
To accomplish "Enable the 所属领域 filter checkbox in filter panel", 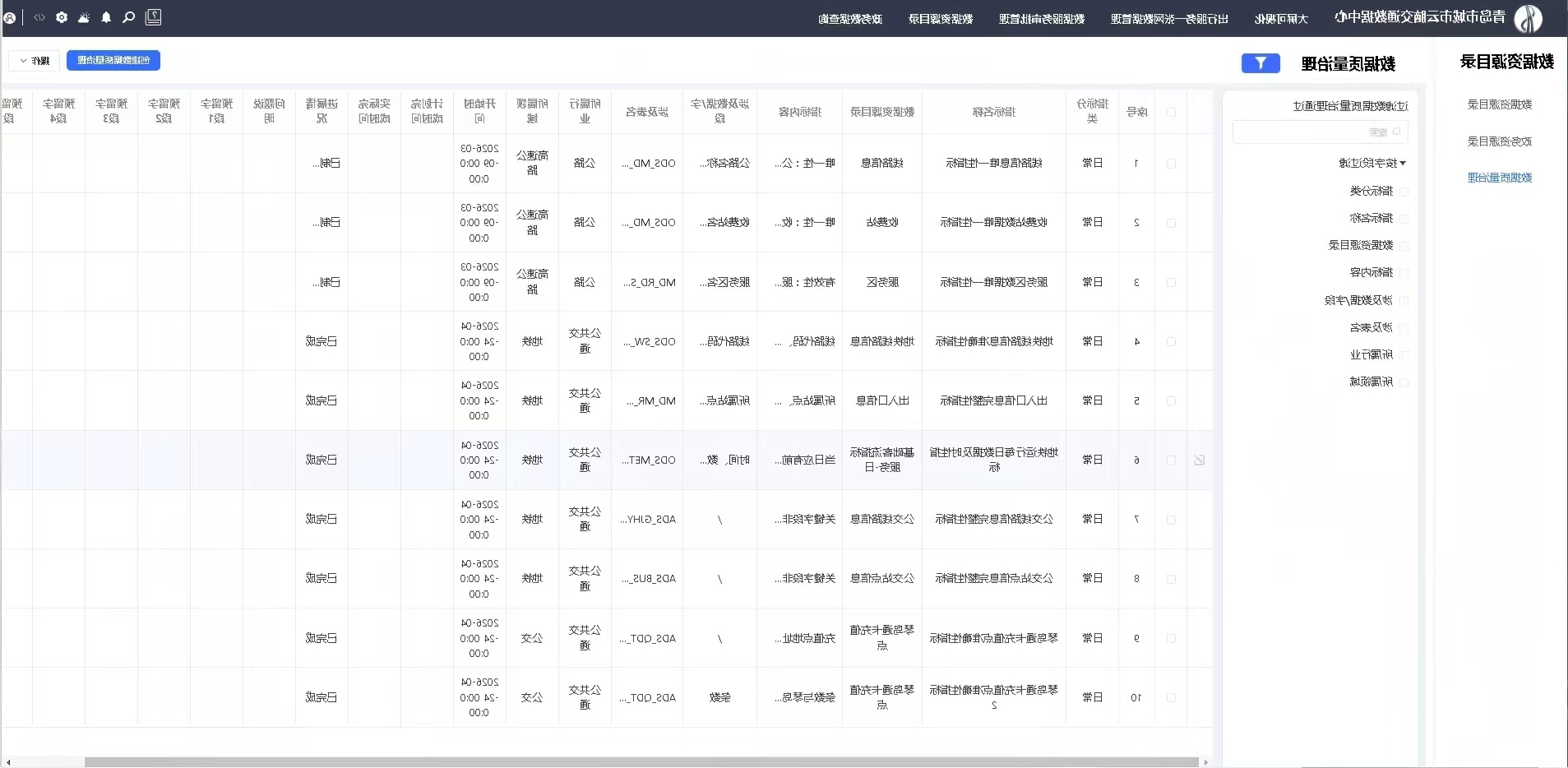I will pyautogui.click(x=1404, y=382).
